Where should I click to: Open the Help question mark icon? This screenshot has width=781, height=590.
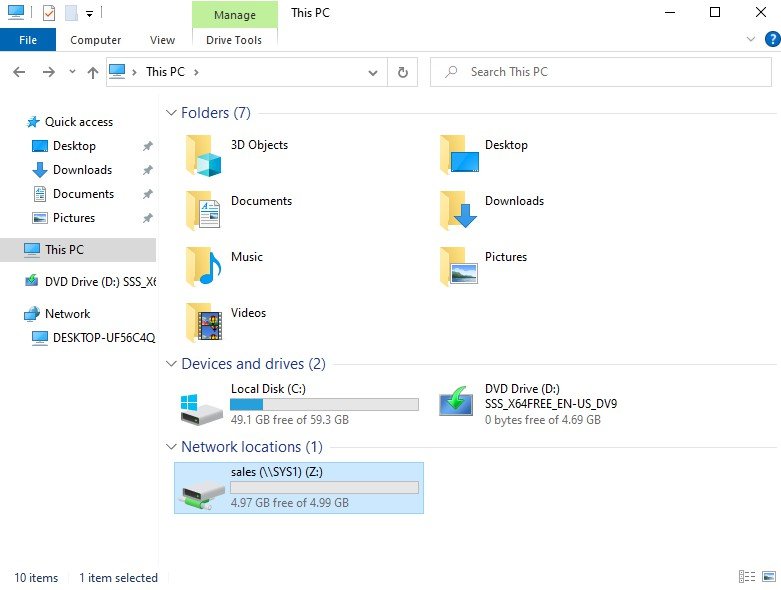(773, 39)
